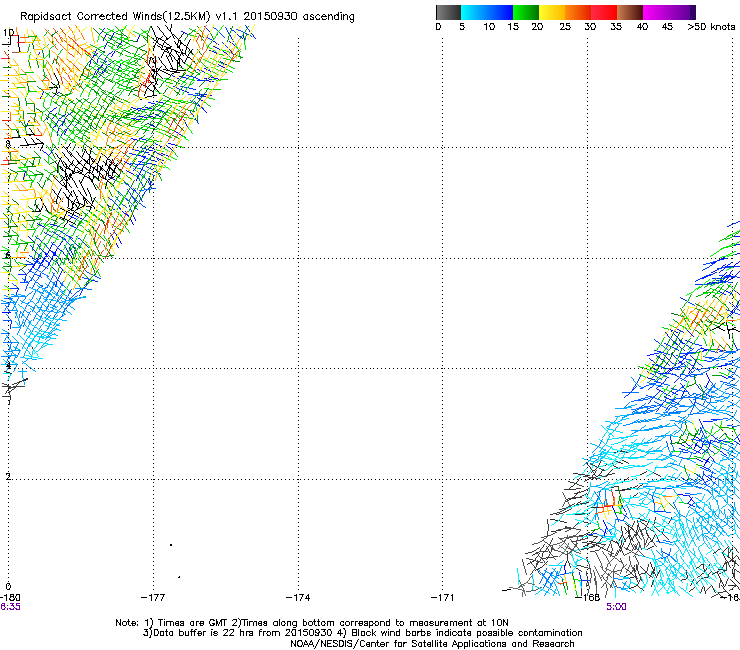
Task: Click the 'NOAA/NESDIS/Center for Satellite Applications' credit line
Action: (x=432, y=644)
